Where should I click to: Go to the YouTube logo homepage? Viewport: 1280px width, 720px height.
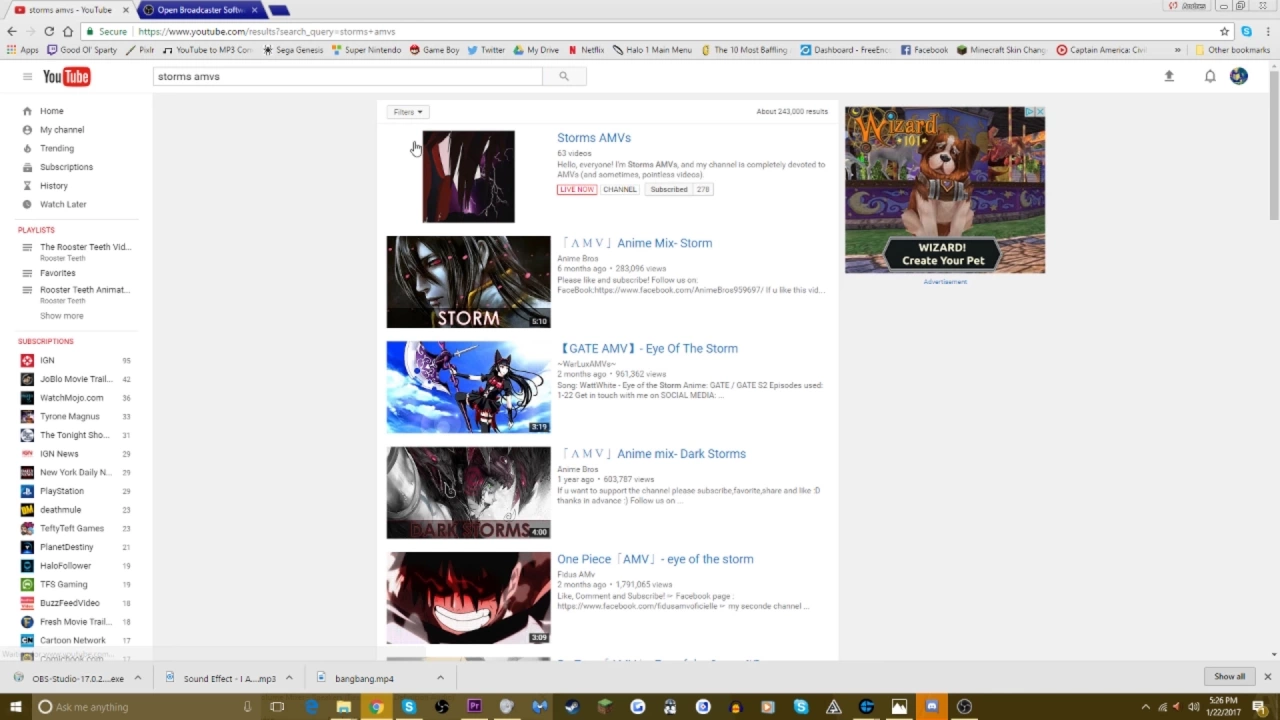coord(66,77)
